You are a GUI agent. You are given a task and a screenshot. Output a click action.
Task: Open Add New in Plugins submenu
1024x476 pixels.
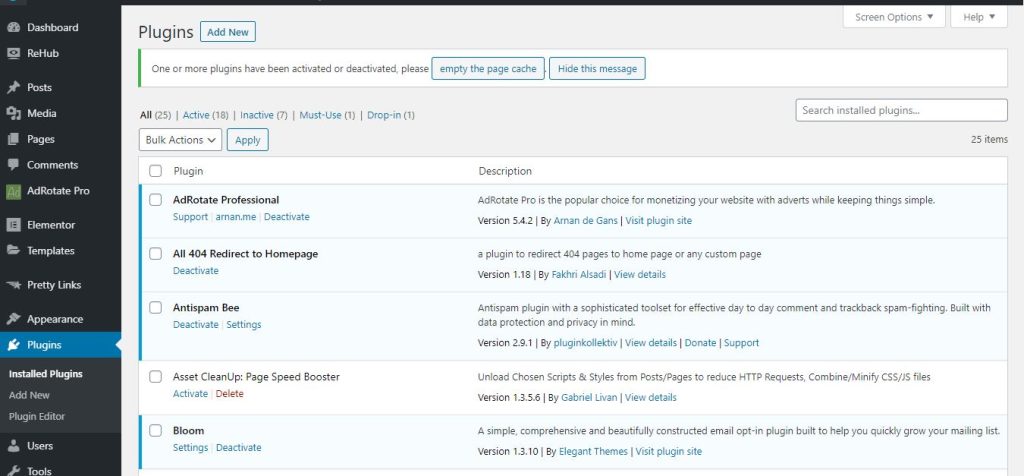(29, 395)
